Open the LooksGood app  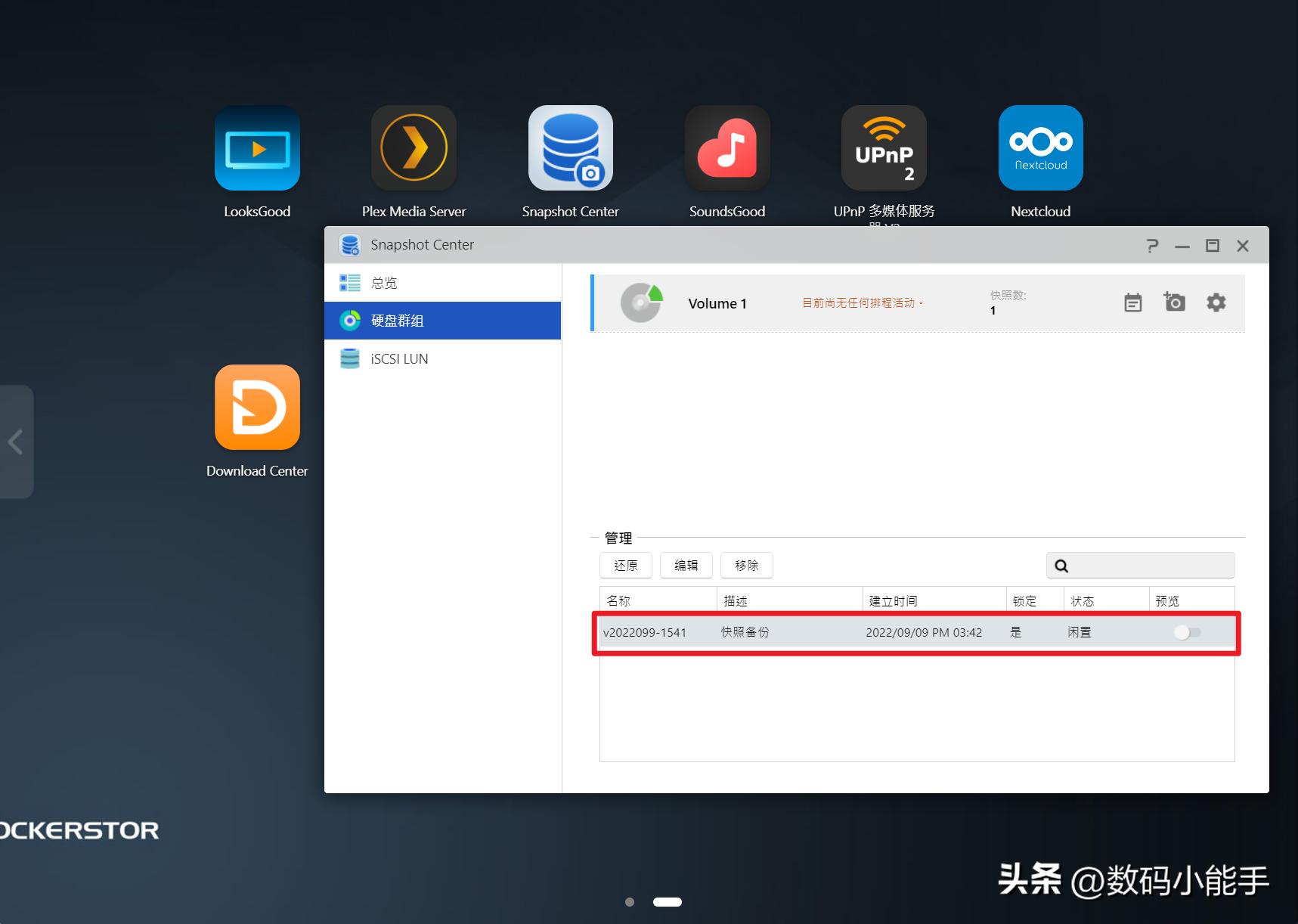[x=257, y=148]
